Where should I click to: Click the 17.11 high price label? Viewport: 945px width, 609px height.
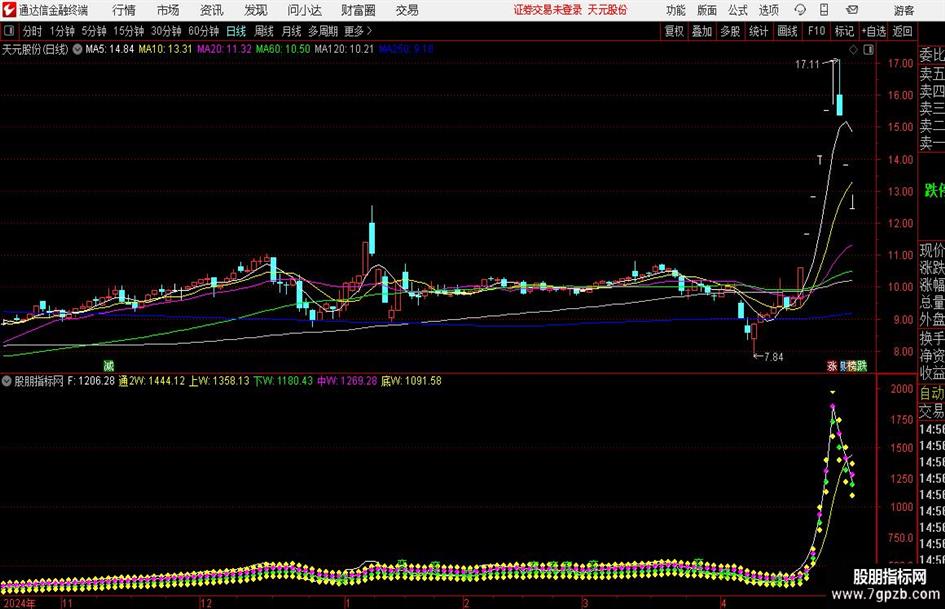808,64
